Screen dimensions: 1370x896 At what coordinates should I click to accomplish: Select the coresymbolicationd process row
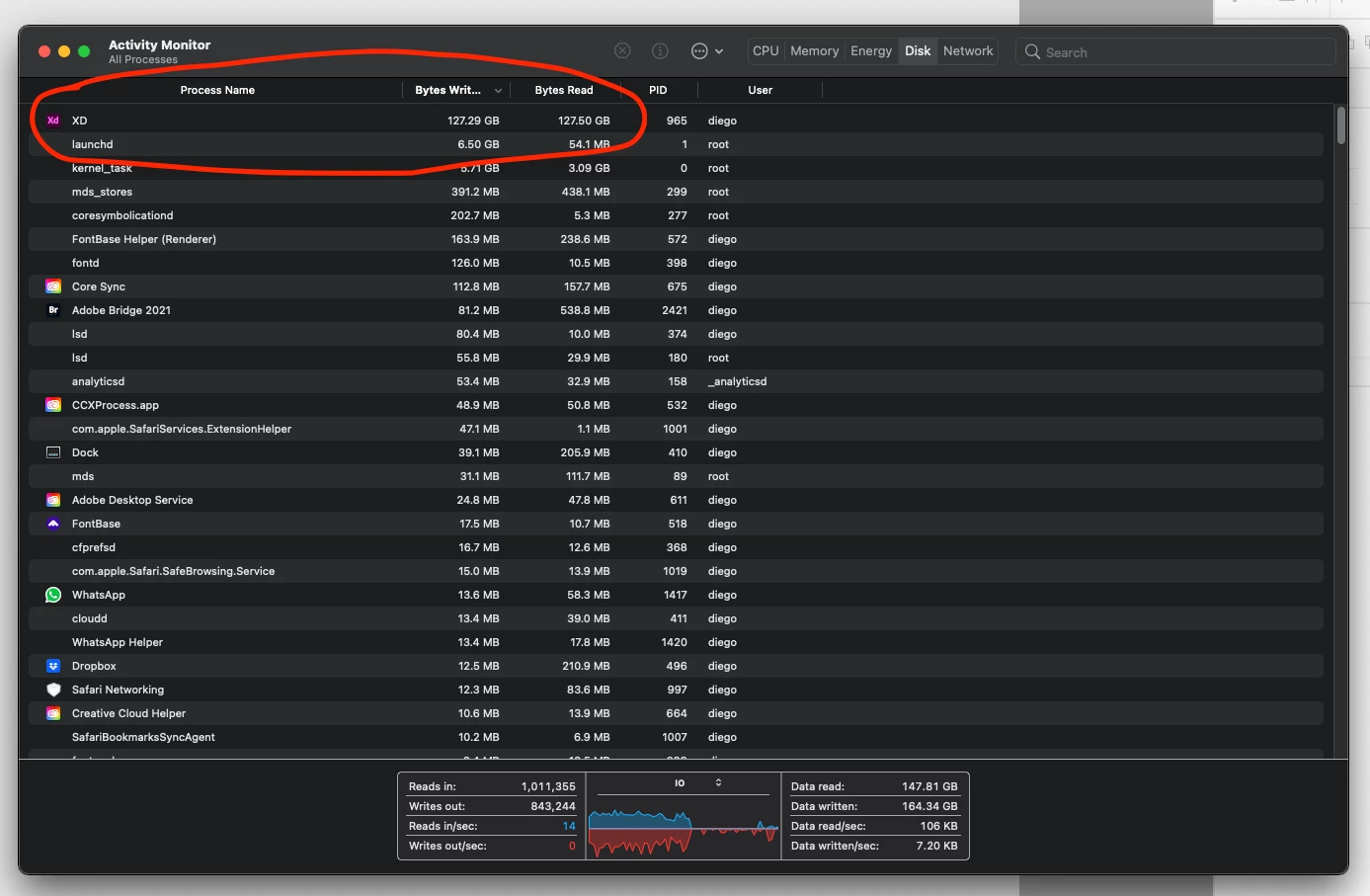click(x=677, y=215)
